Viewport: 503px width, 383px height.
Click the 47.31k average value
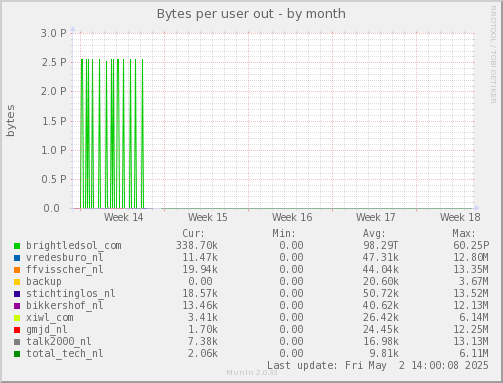pos(381,258)
